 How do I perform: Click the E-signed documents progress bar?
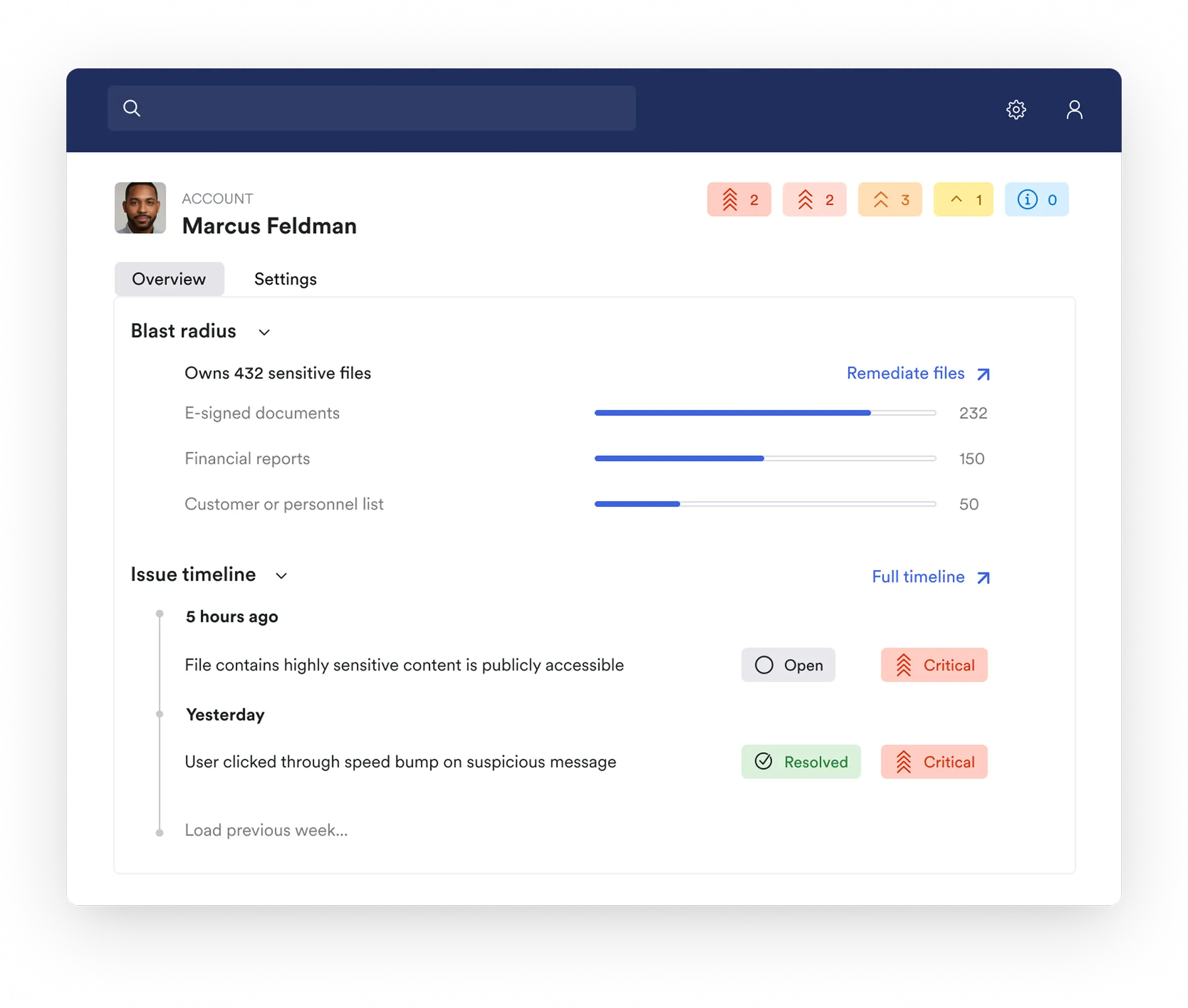click(765, 413)
